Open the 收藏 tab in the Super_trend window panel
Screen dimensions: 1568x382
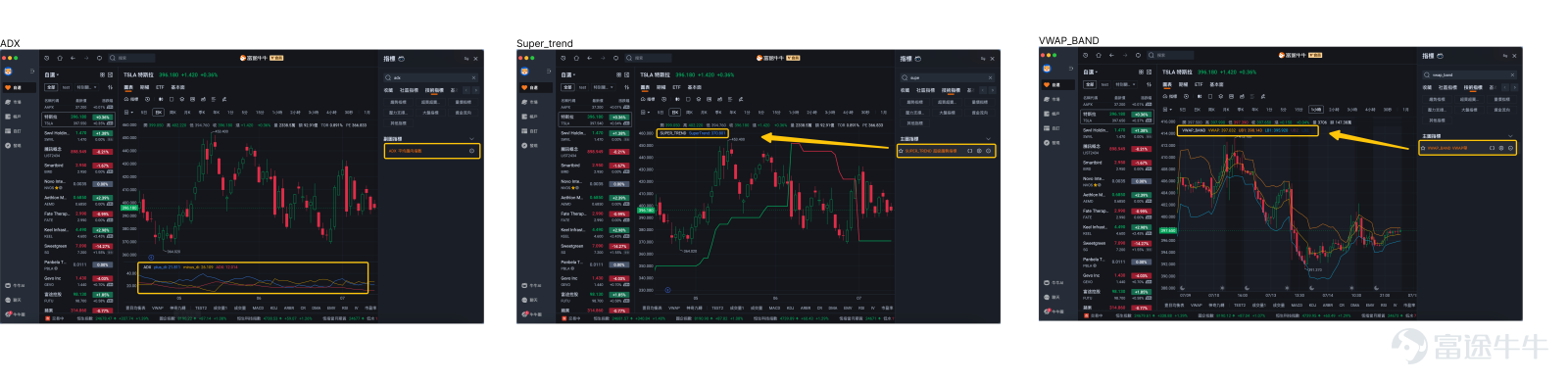[905, 90]
